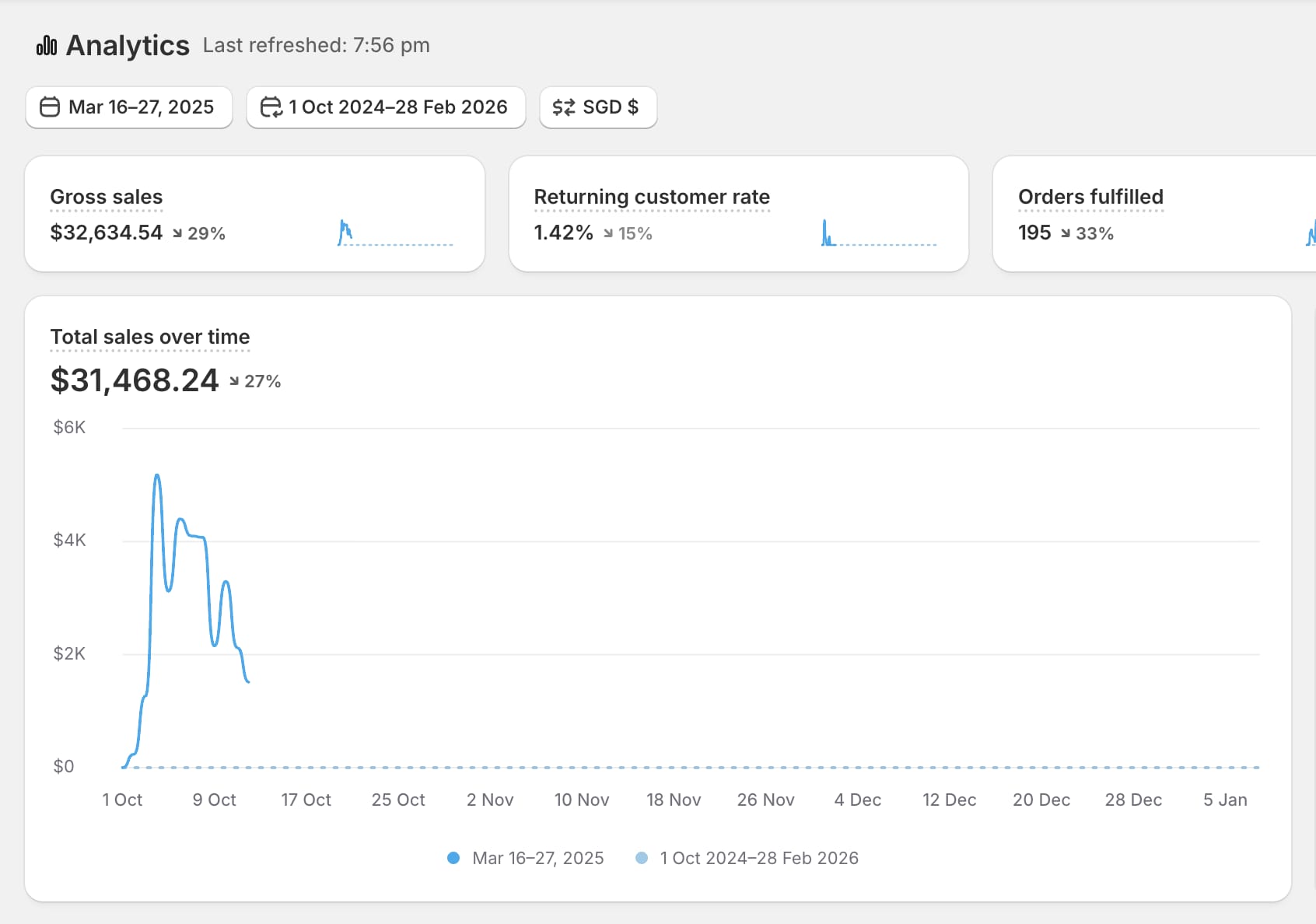Click the calendar icon for Mar 16–27
Screen dimensions: 1316x924
point(50,107)
